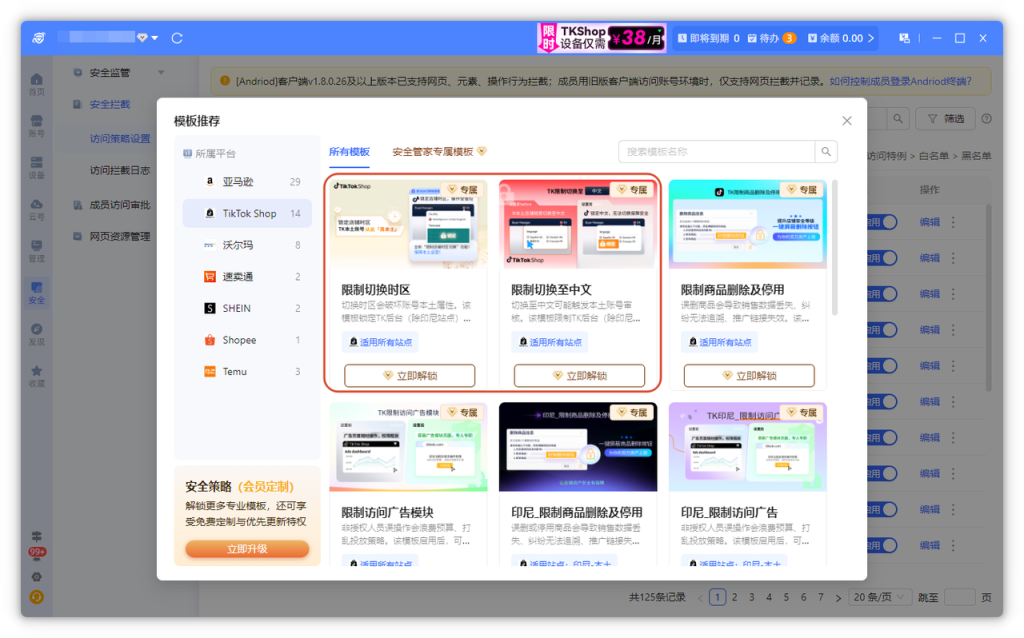
Task: Open the 20条/页 page size dropdown
Action: point(877,597)
